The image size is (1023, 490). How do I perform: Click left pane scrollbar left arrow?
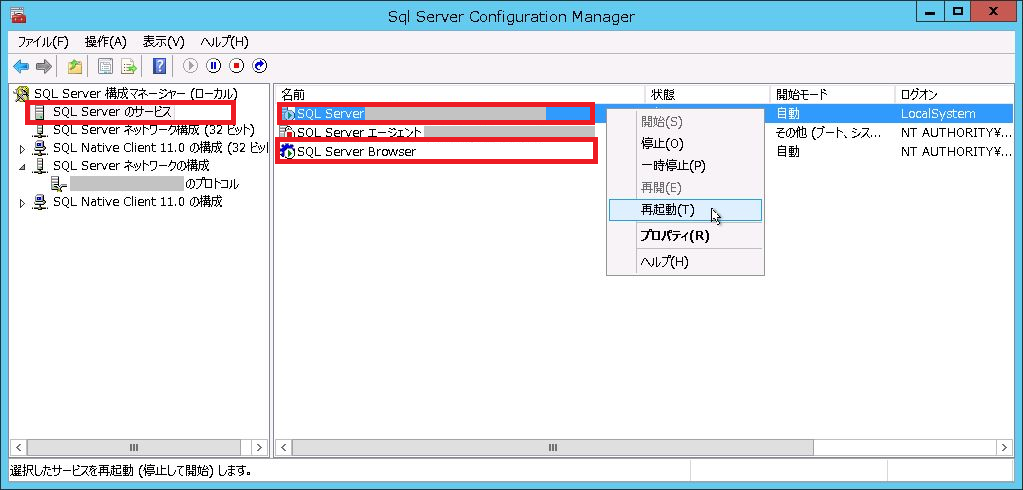coord(18,448)
